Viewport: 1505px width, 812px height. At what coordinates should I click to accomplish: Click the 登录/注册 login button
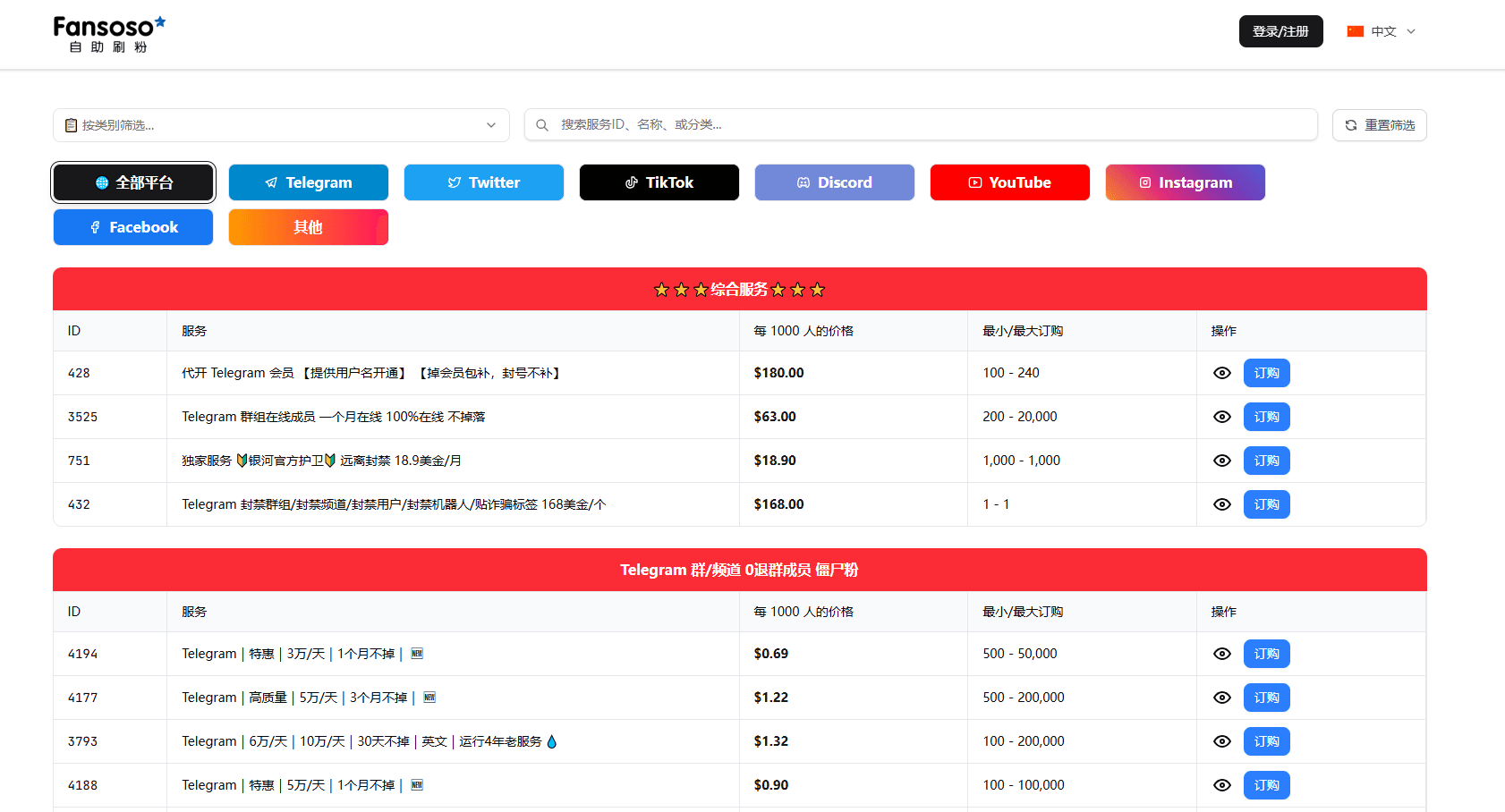[x=1280, y=31]
